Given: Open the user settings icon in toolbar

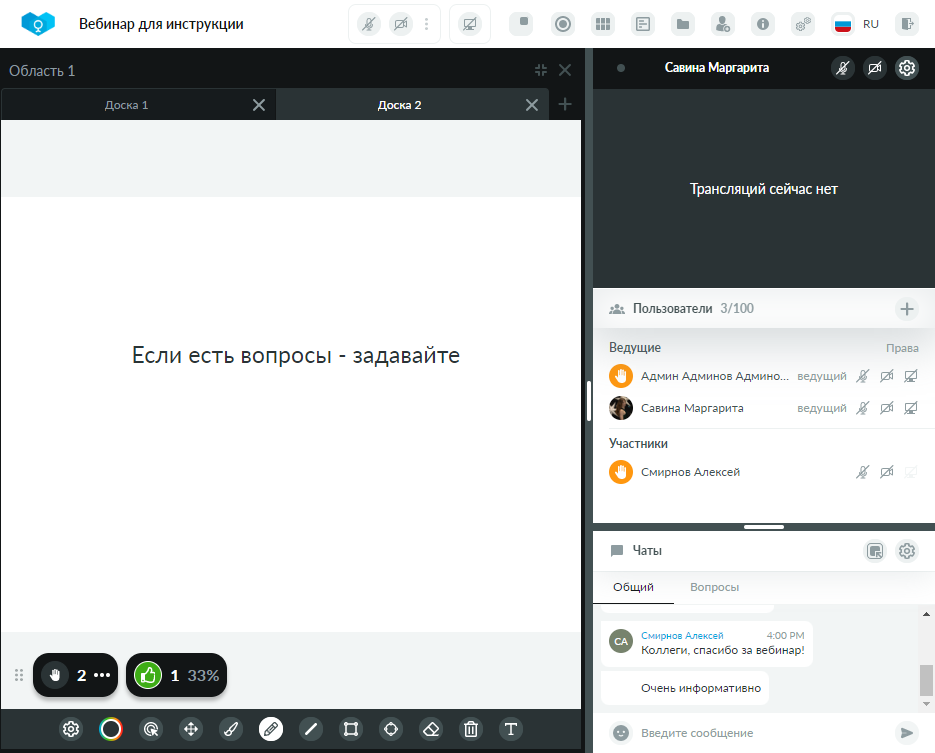Looking at the screenshot, I should [x=723, y=24].
